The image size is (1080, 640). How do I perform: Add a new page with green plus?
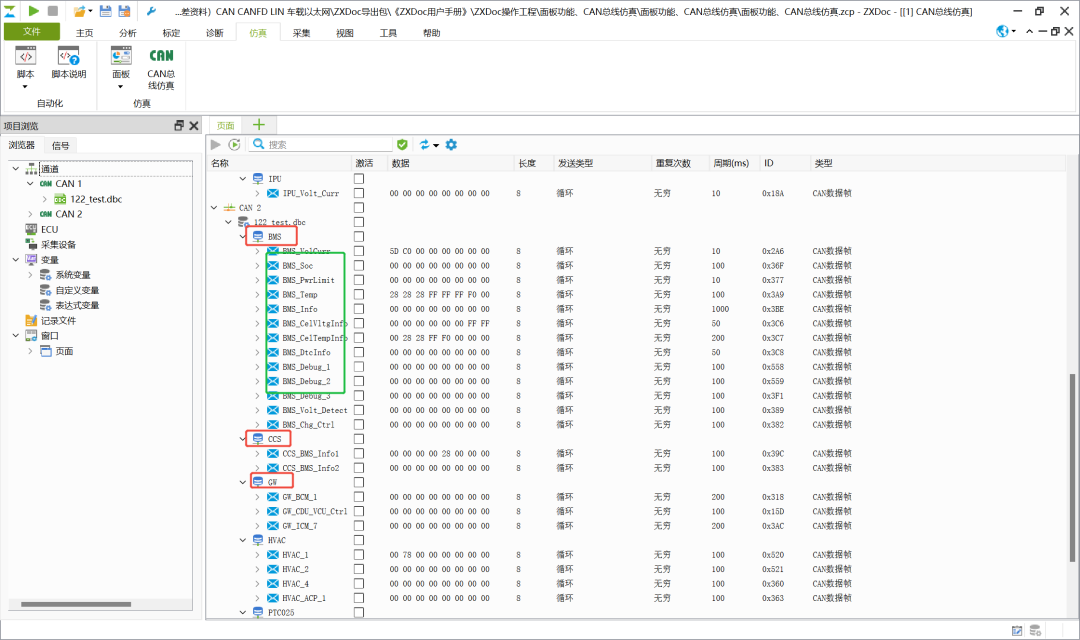pos(259,125)
